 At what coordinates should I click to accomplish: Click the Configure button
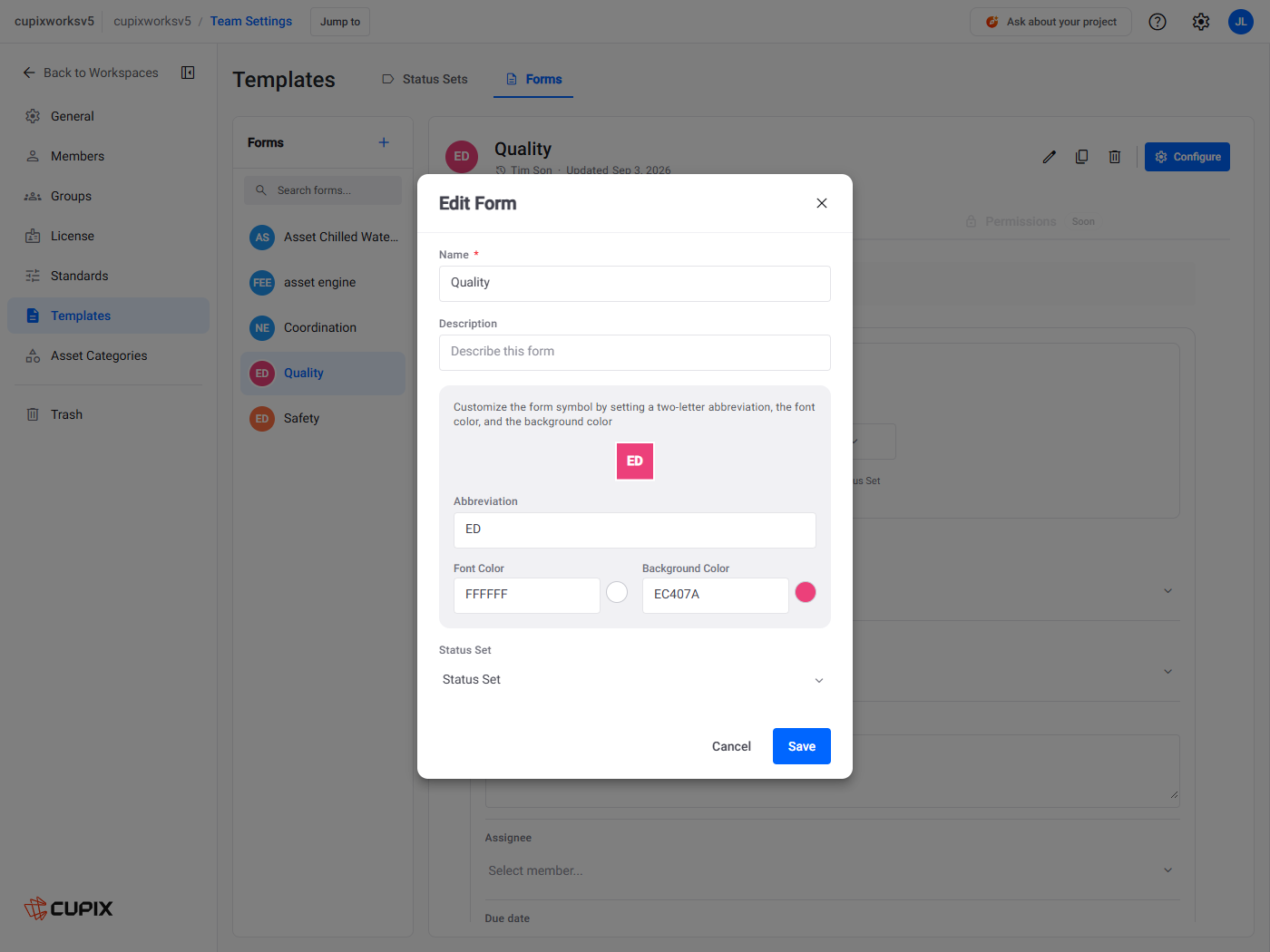(x=1187, y=157)
